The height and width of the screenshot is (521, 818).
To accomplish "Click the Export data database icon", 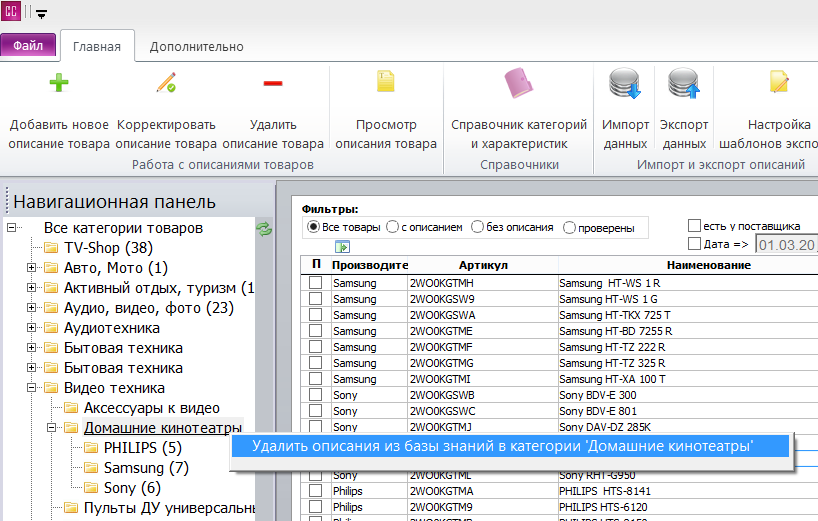I will [684, 83].
